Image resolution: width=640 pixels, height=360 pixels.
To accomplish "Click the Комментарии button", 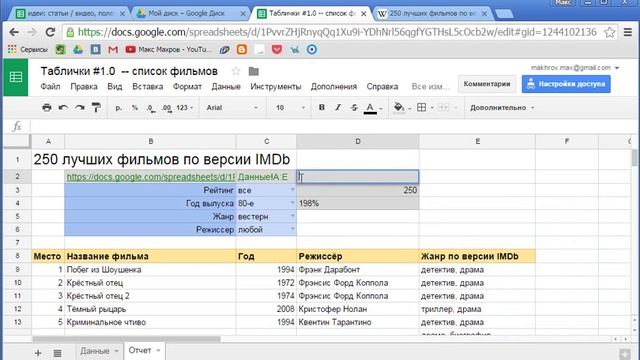I will click(x=487, y=84).
